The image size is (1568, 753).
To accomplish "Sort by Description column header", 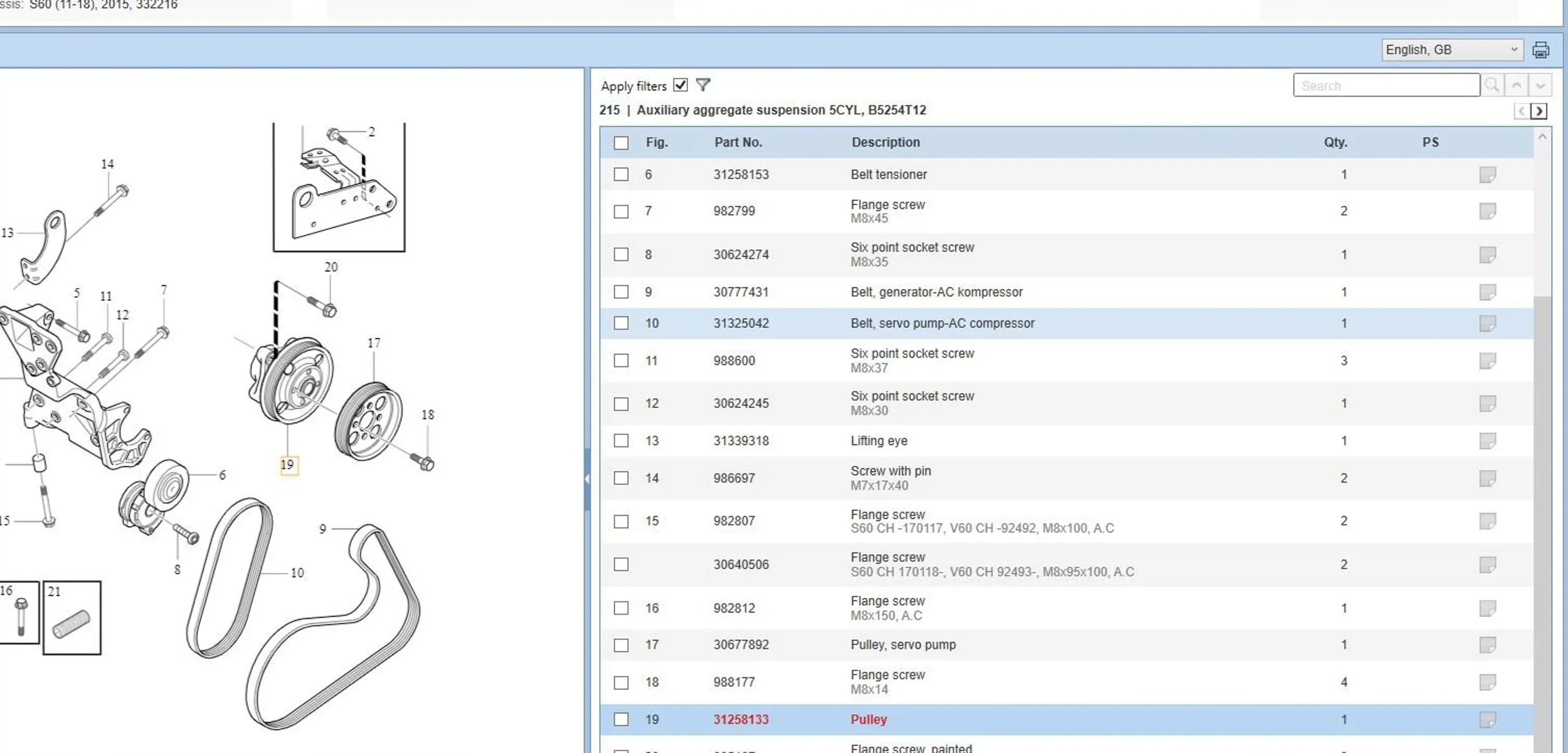I will [885, 142].
